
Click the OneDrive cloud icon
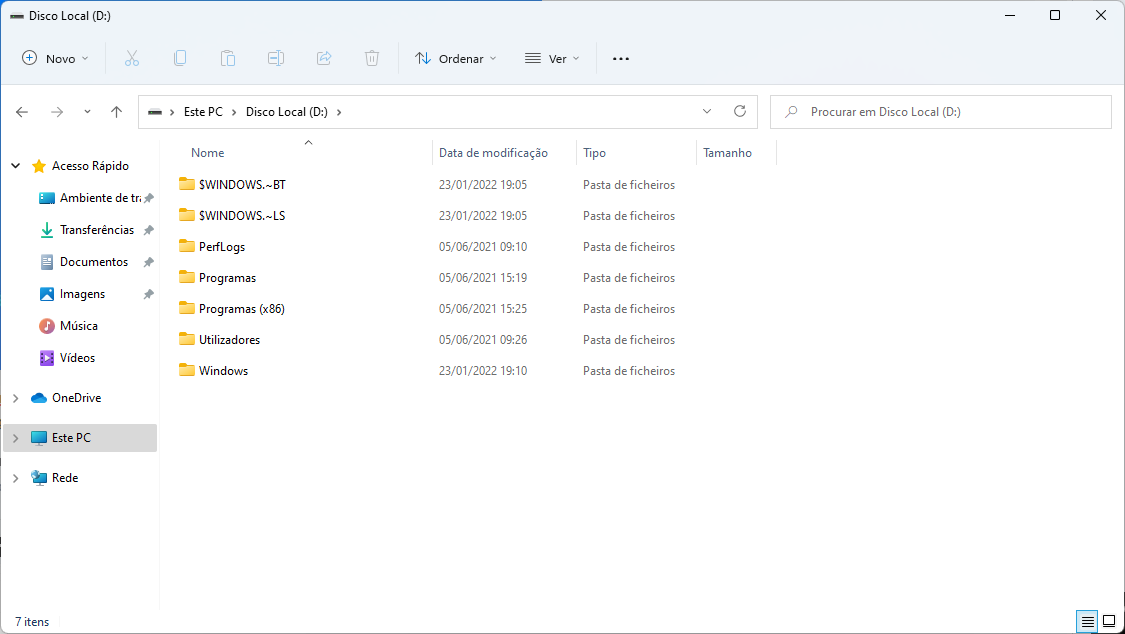click(x=39, y=398)
